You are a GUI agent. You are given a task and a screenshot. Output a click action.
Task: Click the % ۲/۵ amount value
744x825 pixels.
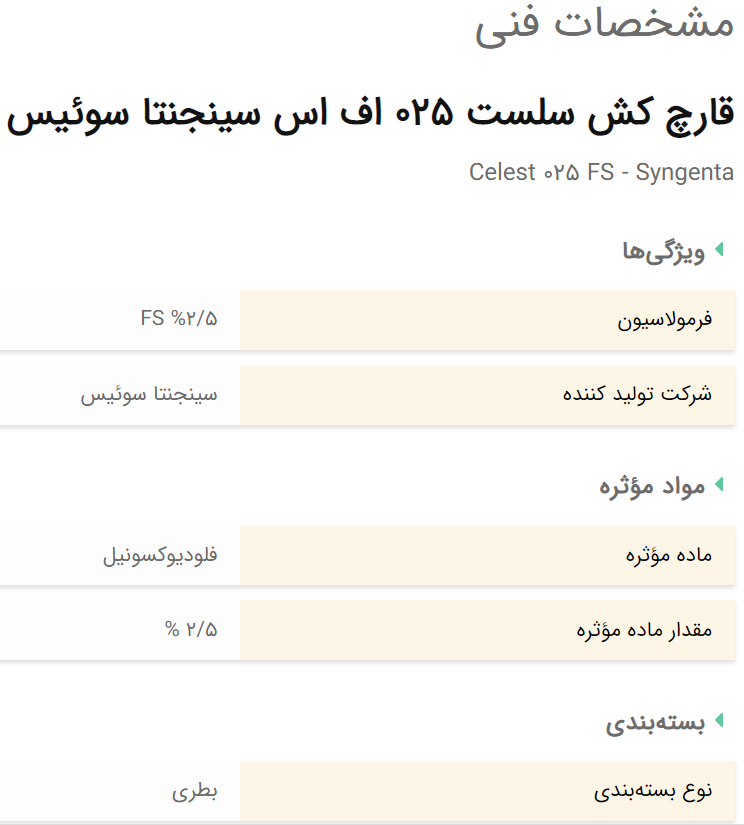click(191, 629)
